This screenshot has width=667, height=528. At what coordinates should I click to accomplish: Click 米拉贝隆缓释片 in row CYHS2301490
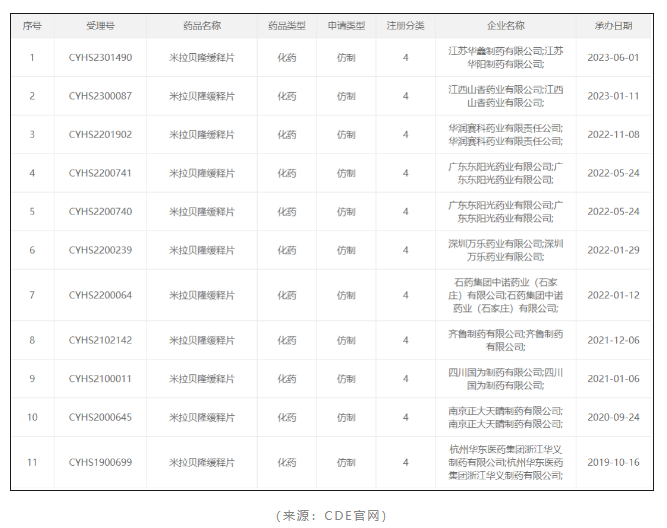202,57
